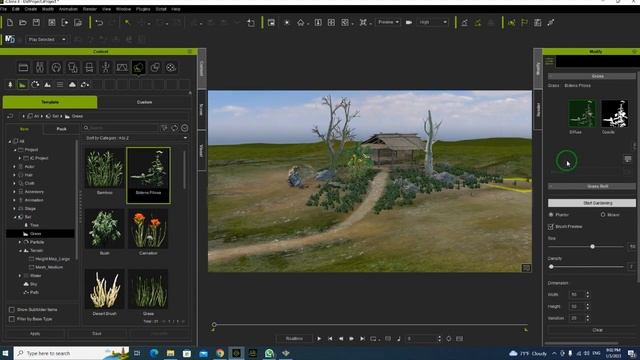Select the Bamboo grass thumbnail
Image resolution: width=640 pixels, height=360 pixels.
(x=104, y=171)
